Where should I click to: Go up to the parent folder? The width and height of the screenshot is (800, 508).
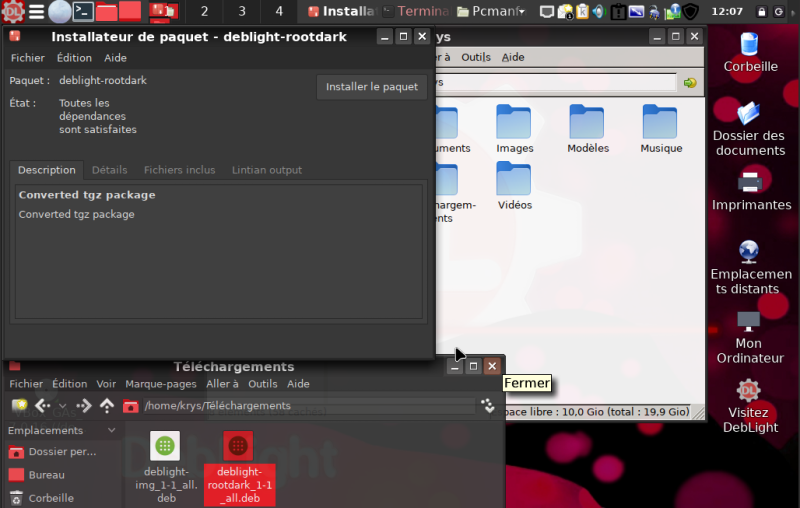point(106,406)
